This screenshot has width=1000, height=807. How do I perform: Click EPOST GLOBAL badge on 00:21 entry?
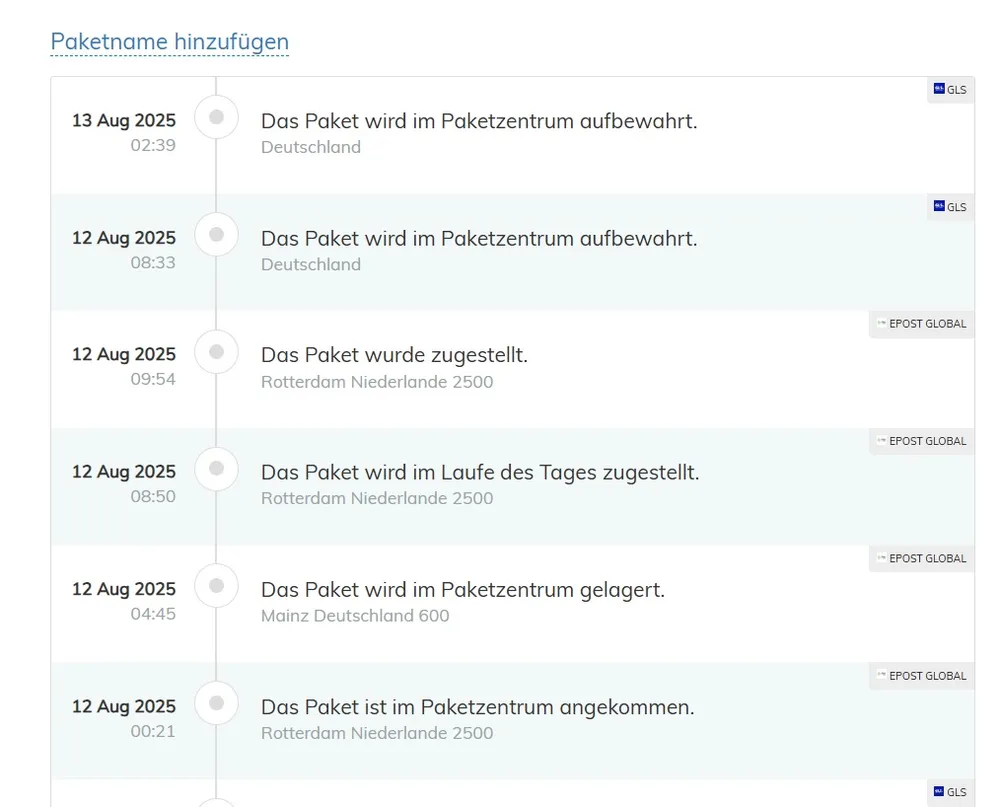pos(922,676)
